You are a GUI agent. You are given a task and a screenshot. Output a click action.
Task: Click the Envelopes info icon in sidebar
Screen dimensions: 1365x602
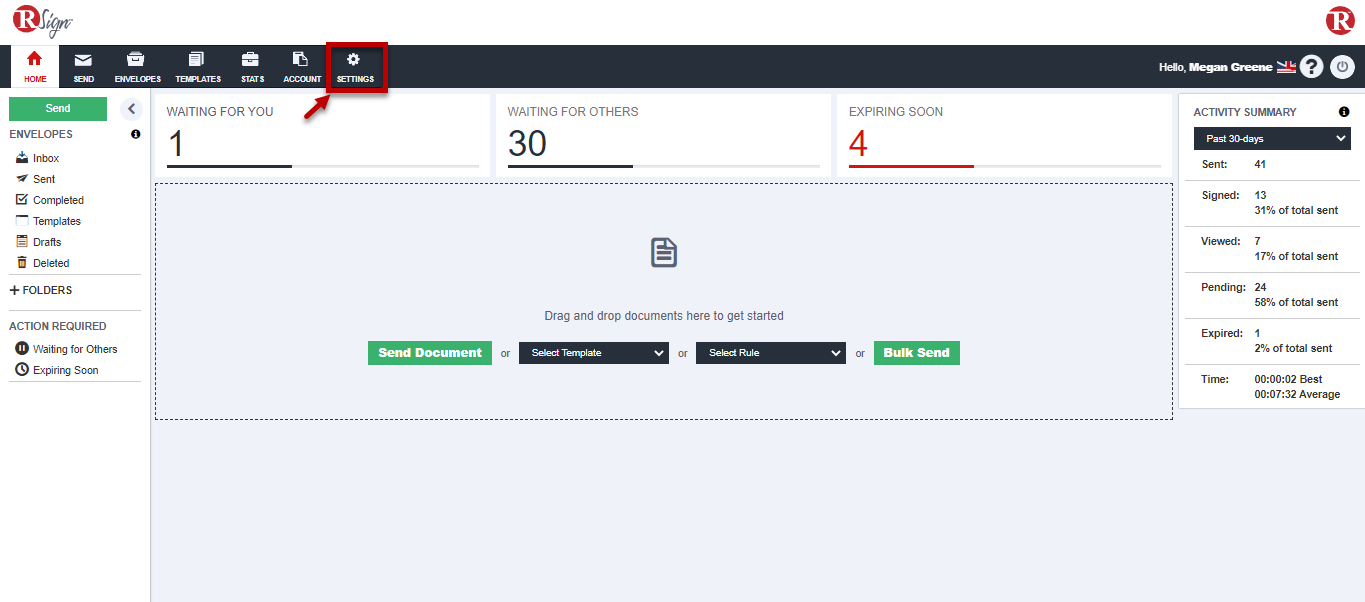pos(136,134)
